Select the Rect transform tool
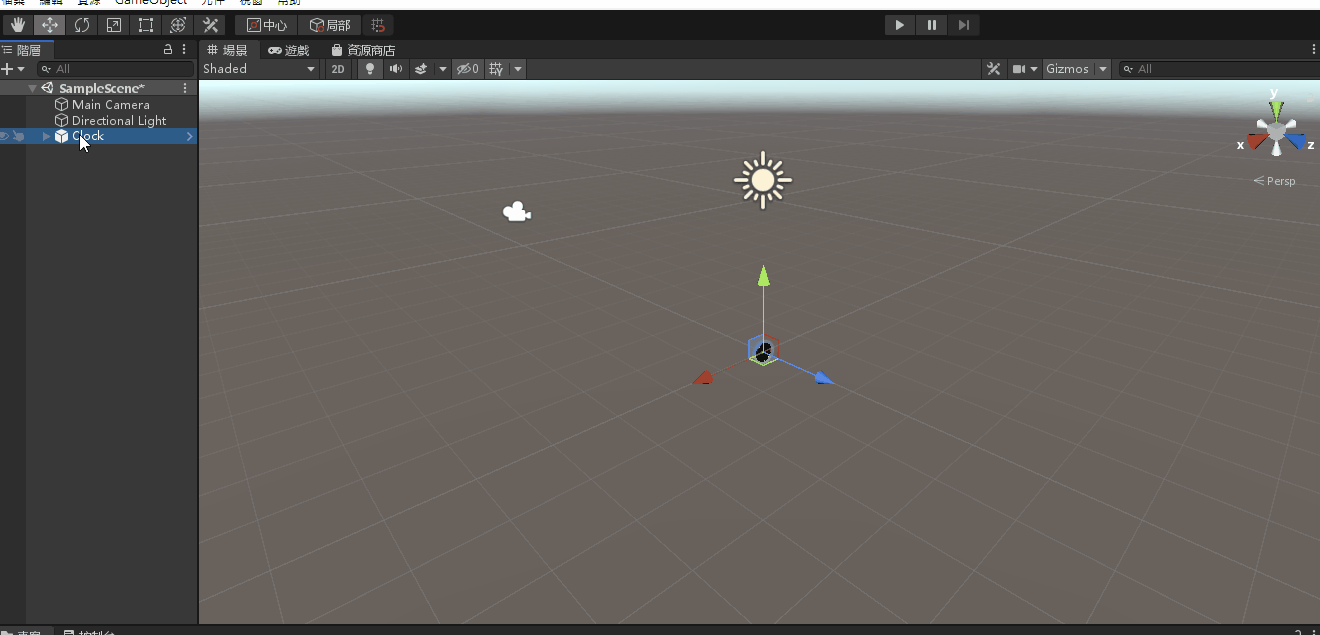Image resolution: width=1320 pixels, height=635 pixels. click(146, 25)
